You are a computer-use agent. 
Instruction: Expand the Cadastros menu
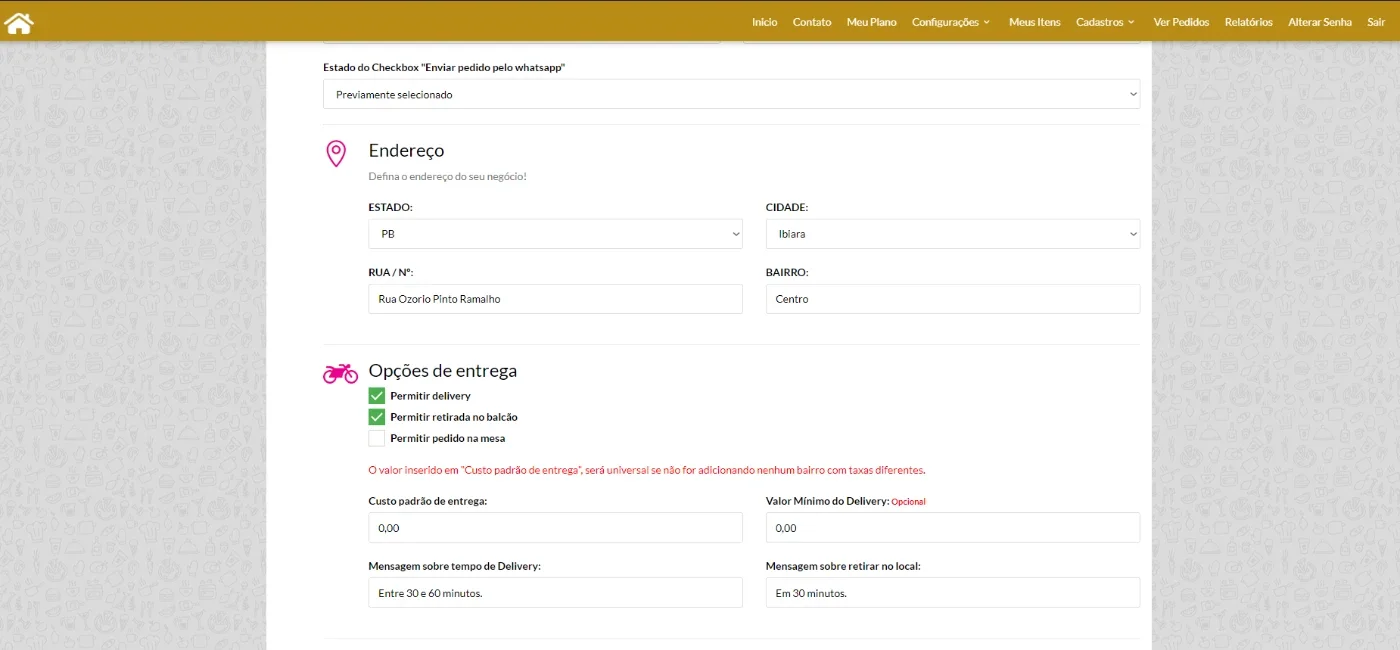pyautogui.click(x=1105, y=22)
